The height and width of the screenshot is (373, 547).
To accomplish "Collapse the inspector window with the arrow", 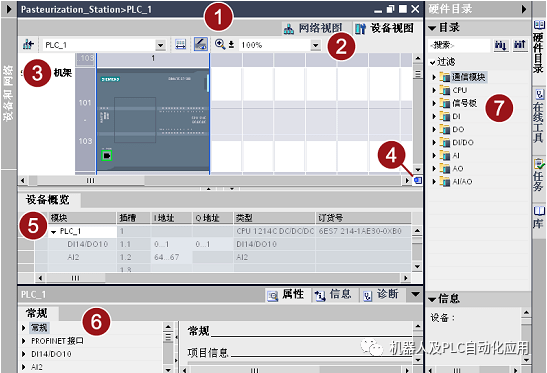I will pos(415,294).
